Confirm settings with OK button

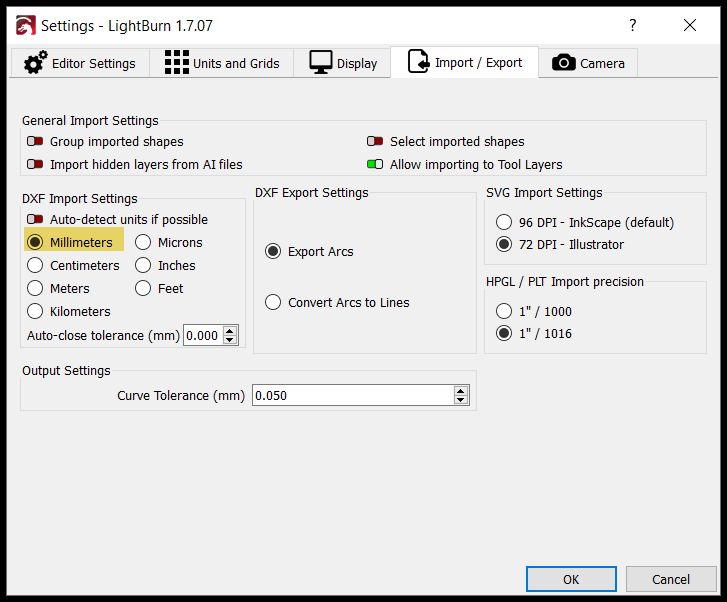coord(571,579)
